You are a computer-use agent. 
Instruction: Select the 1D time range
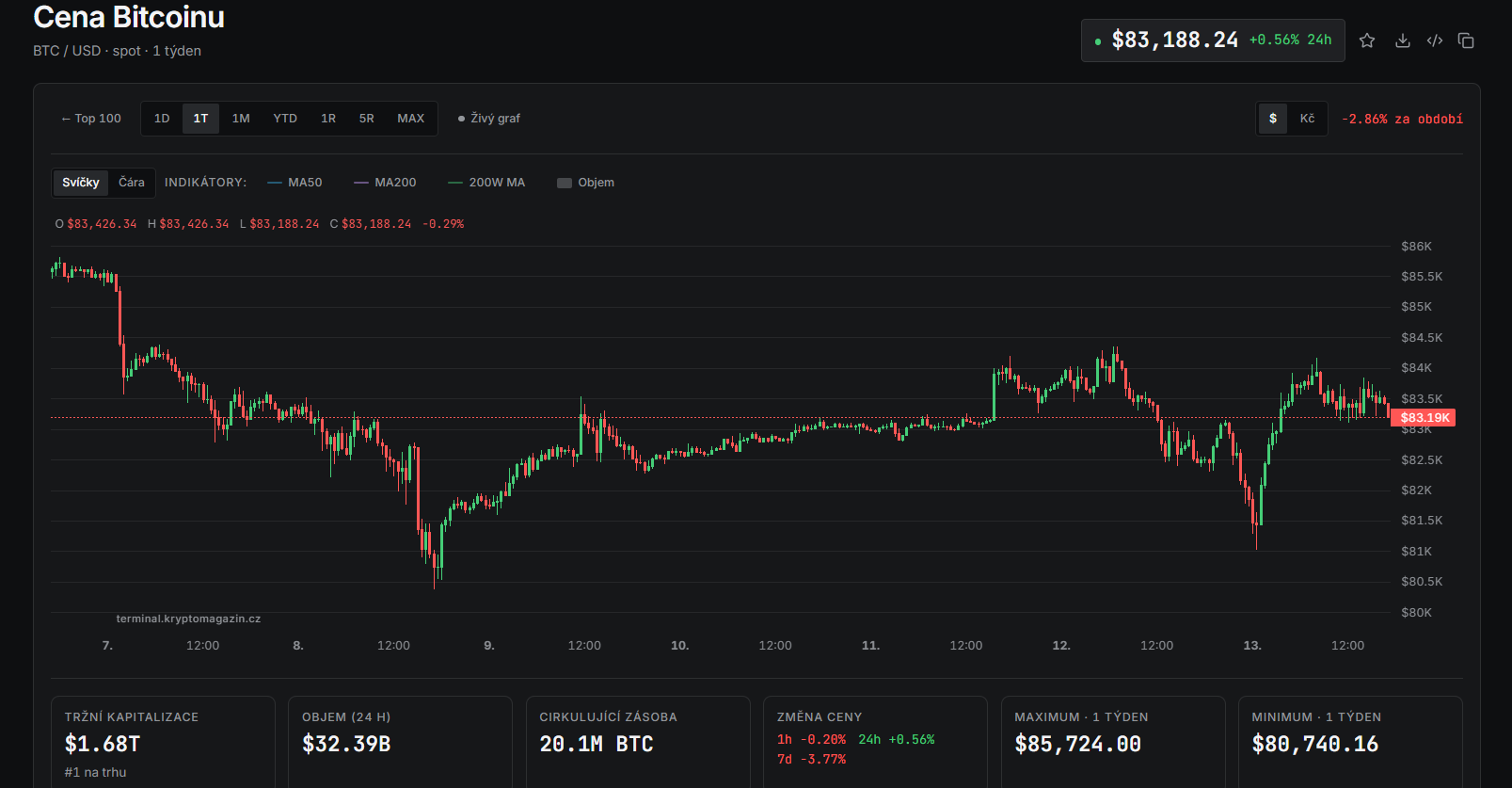(x=162, y=119)
